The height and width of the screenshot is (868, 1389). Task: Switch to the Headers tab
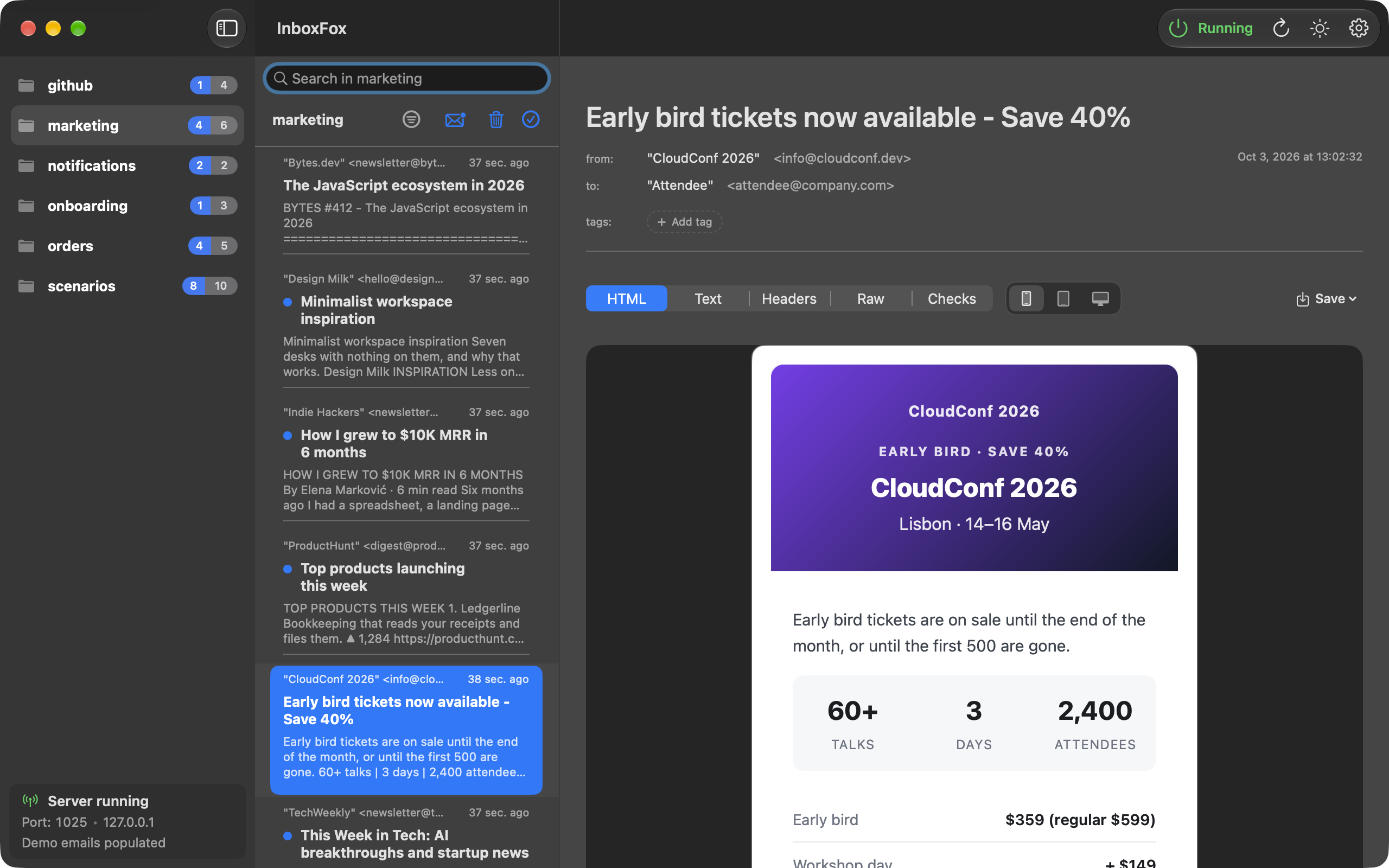click(x=789, y=298)
